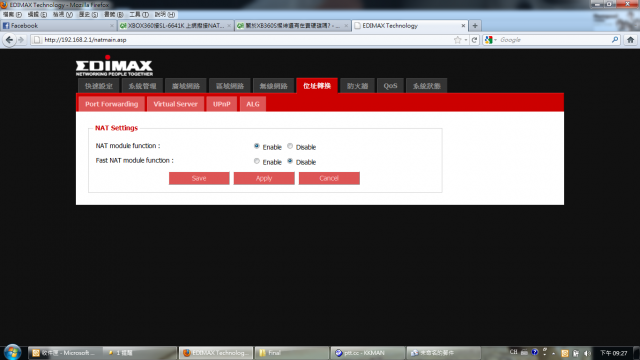Click the EDIMAX logo
The image size is (640, 360).
point(114,65)
